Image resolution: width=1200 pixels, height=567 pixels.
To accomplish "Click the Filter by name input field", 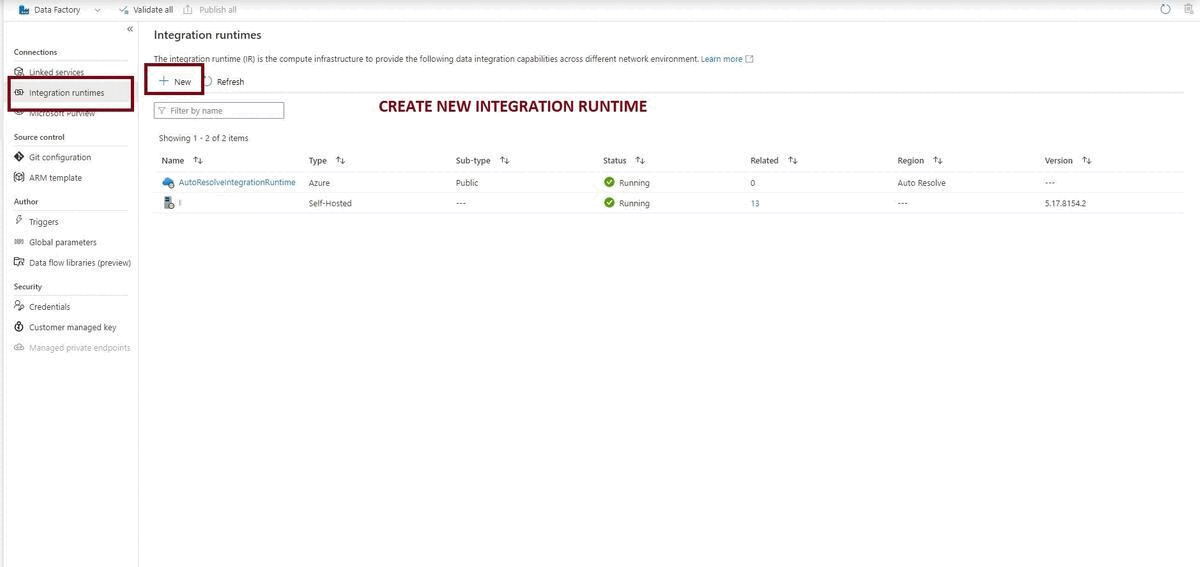I will 219,110.
